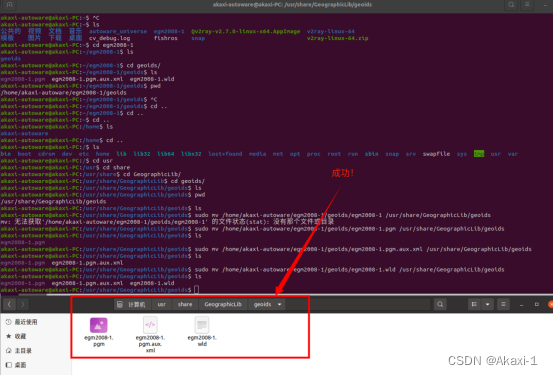
Task: Toggle list view in the file manager
Action: (x=474, y=304)
